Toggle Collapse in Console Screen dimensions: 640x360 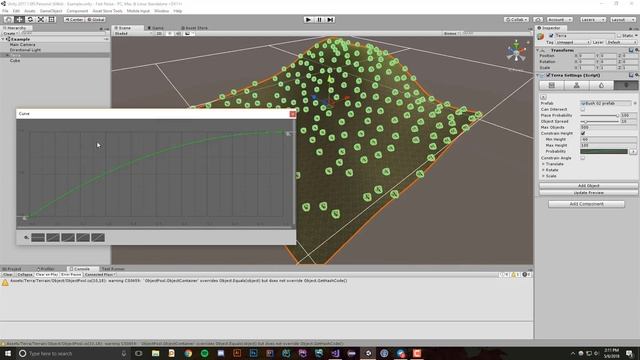[x=24, y=275]
